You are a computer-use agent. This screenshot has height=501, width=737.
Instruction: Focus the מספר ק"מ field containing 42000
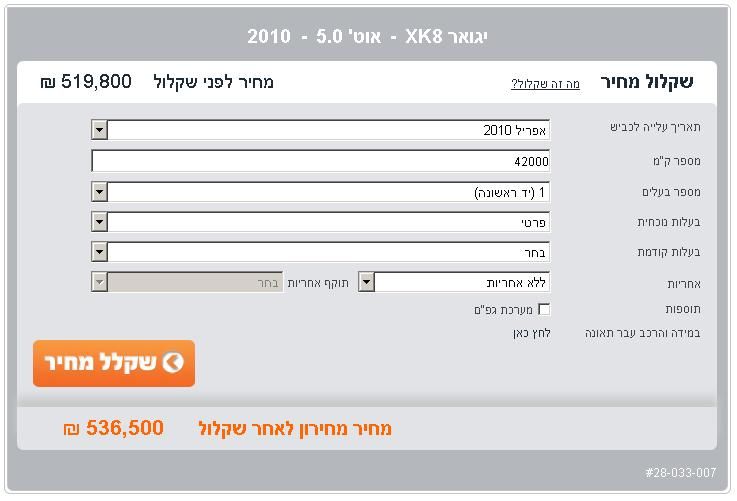[320, 161]
